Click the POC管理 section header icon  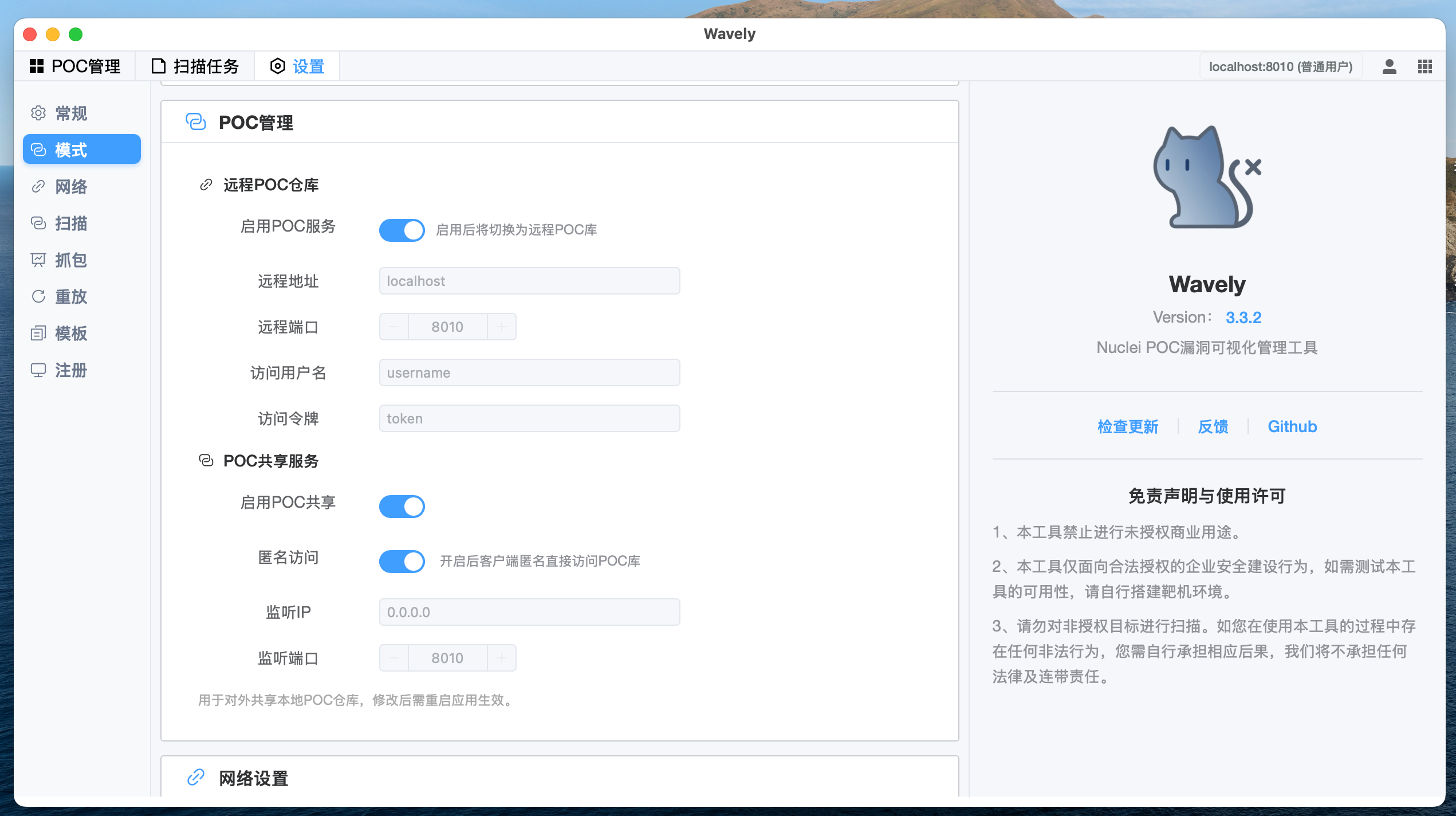point(196,122)
